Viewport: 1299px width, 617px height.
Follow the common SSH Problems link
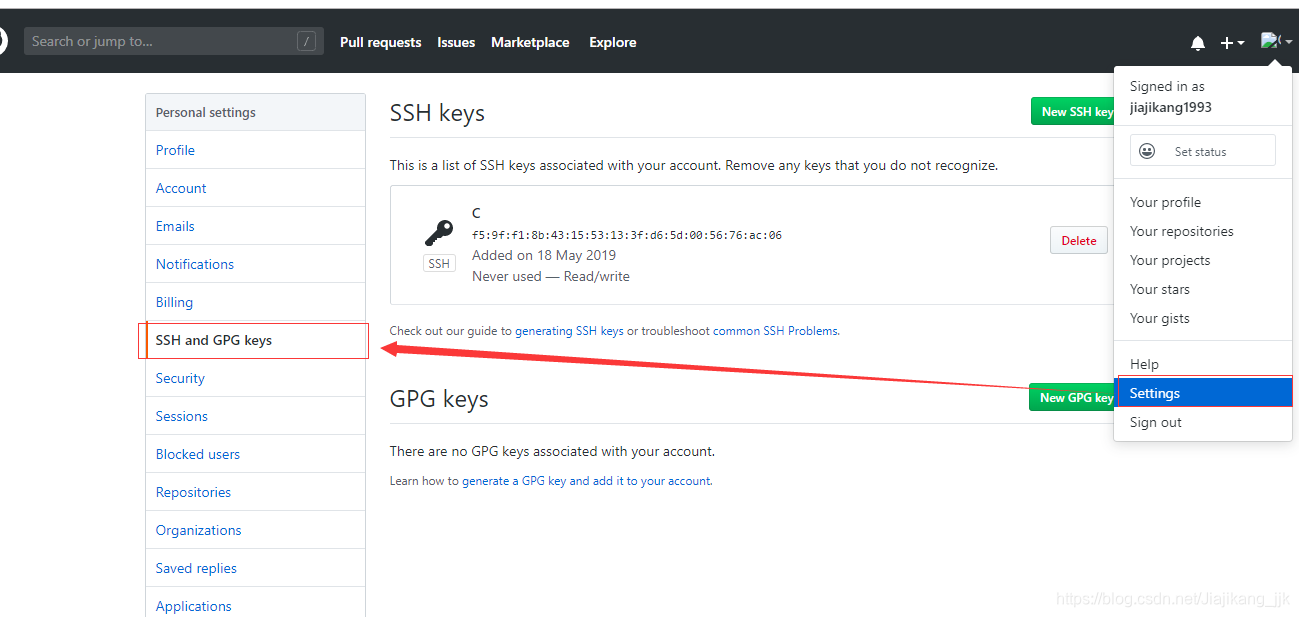[x=776, y=331]
